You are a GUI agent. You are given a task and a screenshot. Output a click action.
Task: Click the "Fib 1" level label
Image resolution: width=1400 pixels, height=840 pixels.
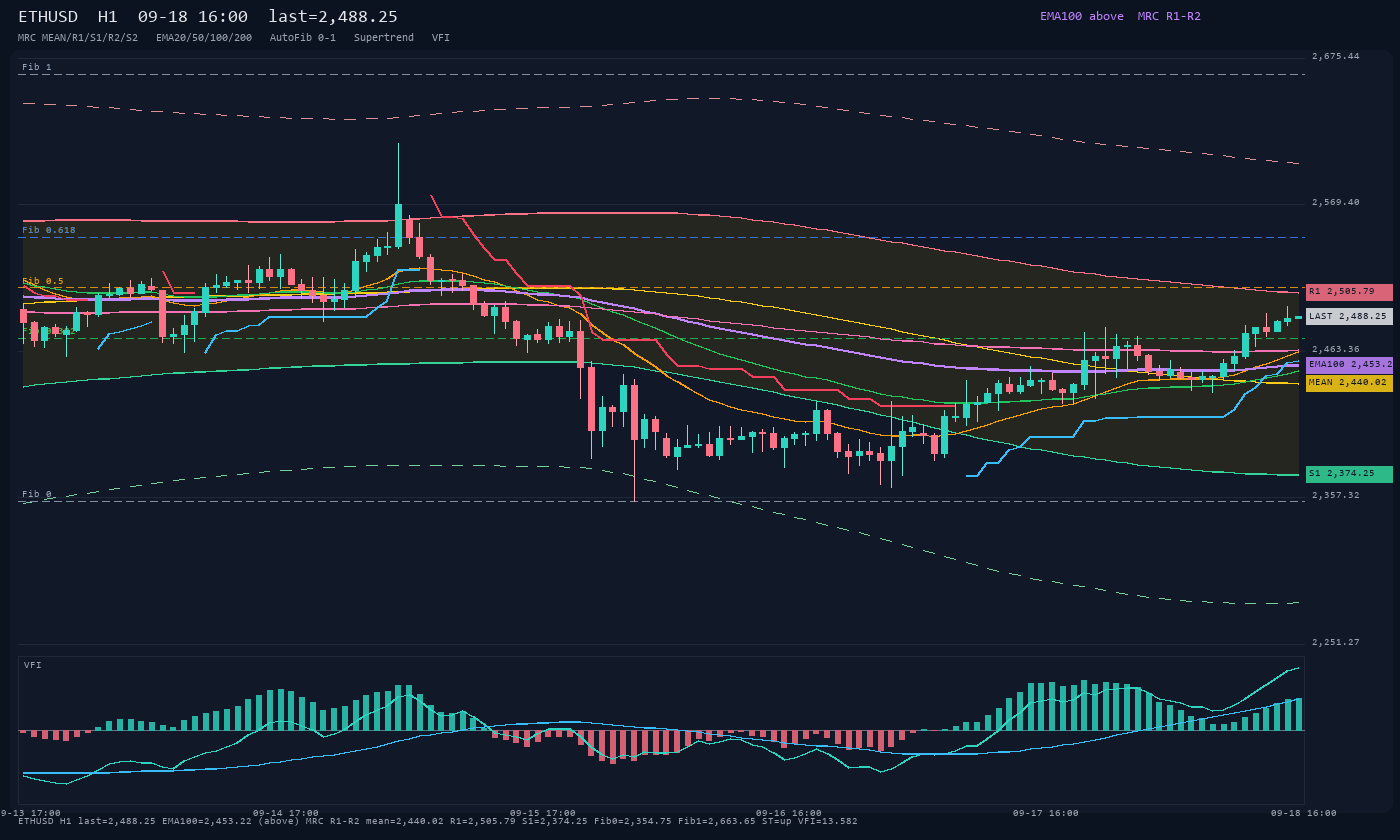(37, 67)
